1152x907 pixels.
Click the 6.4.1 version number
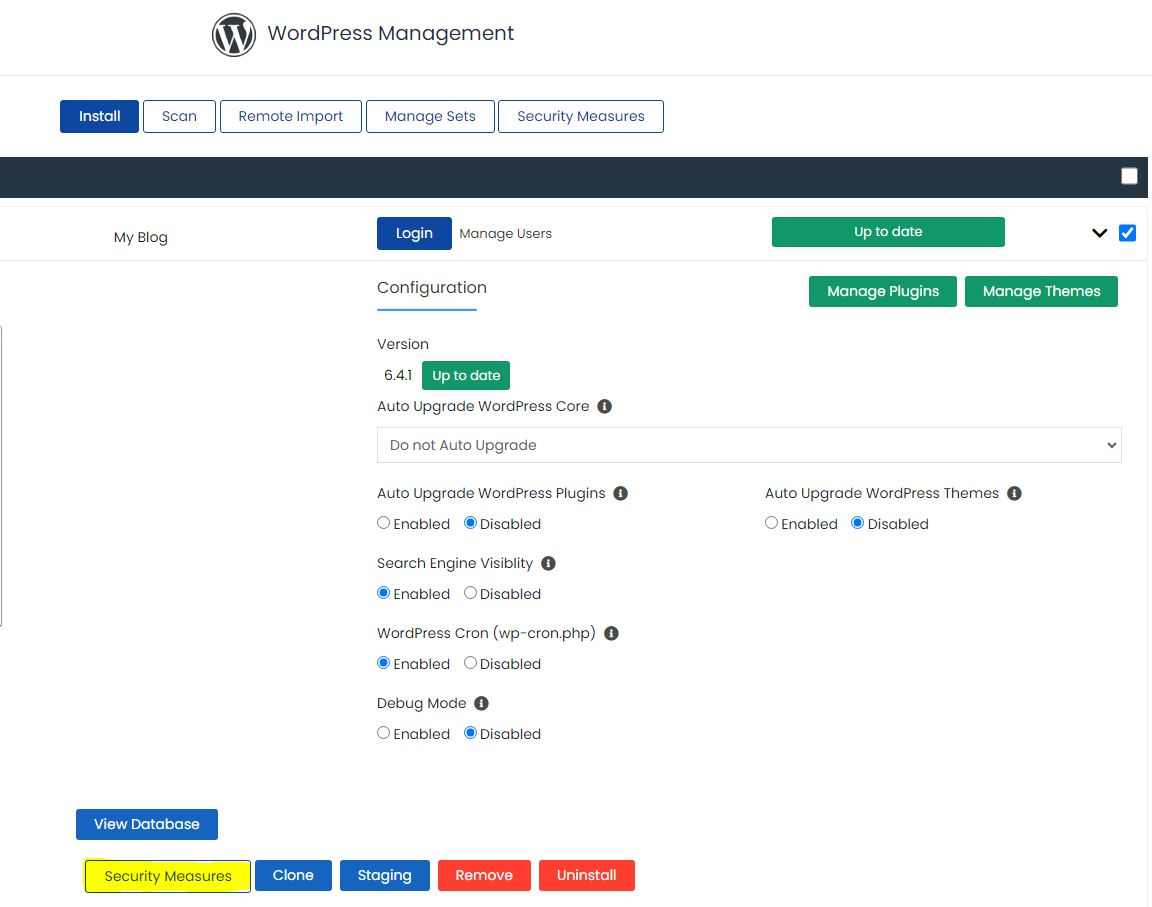[397, 375]
